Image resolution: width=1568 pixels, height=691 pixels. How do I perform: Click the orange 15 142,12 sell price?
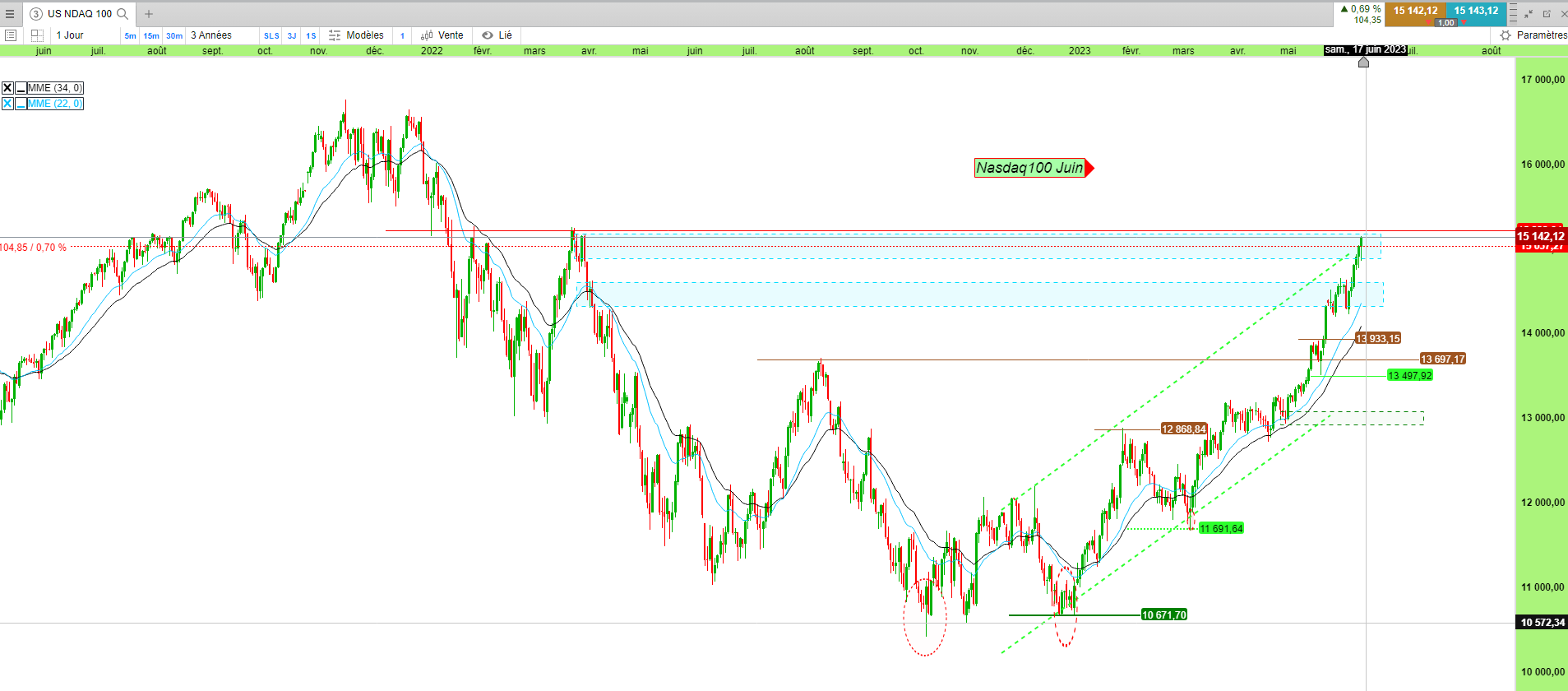coord(1415,11)
